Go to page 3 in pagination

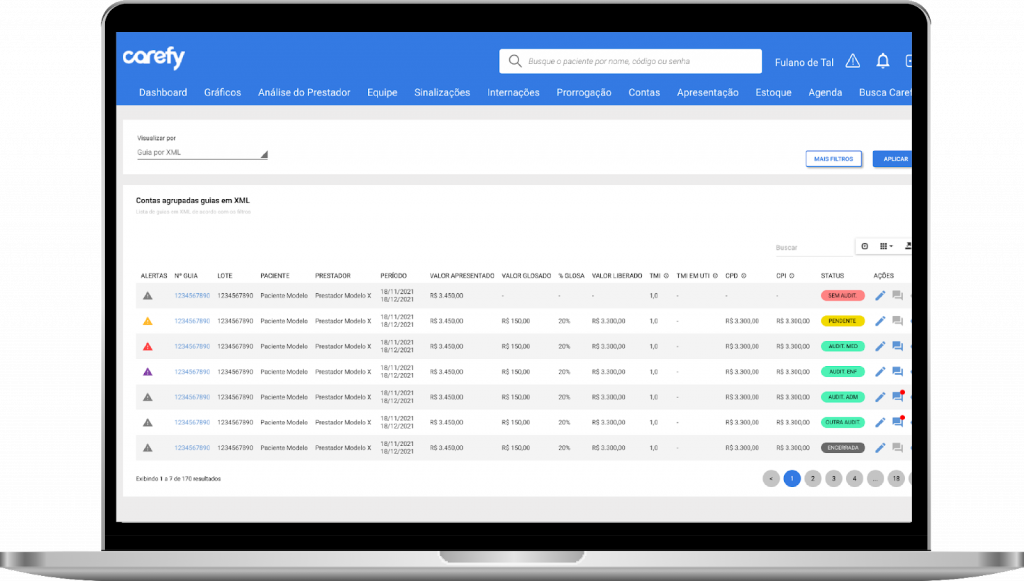(x=833, y=479)
